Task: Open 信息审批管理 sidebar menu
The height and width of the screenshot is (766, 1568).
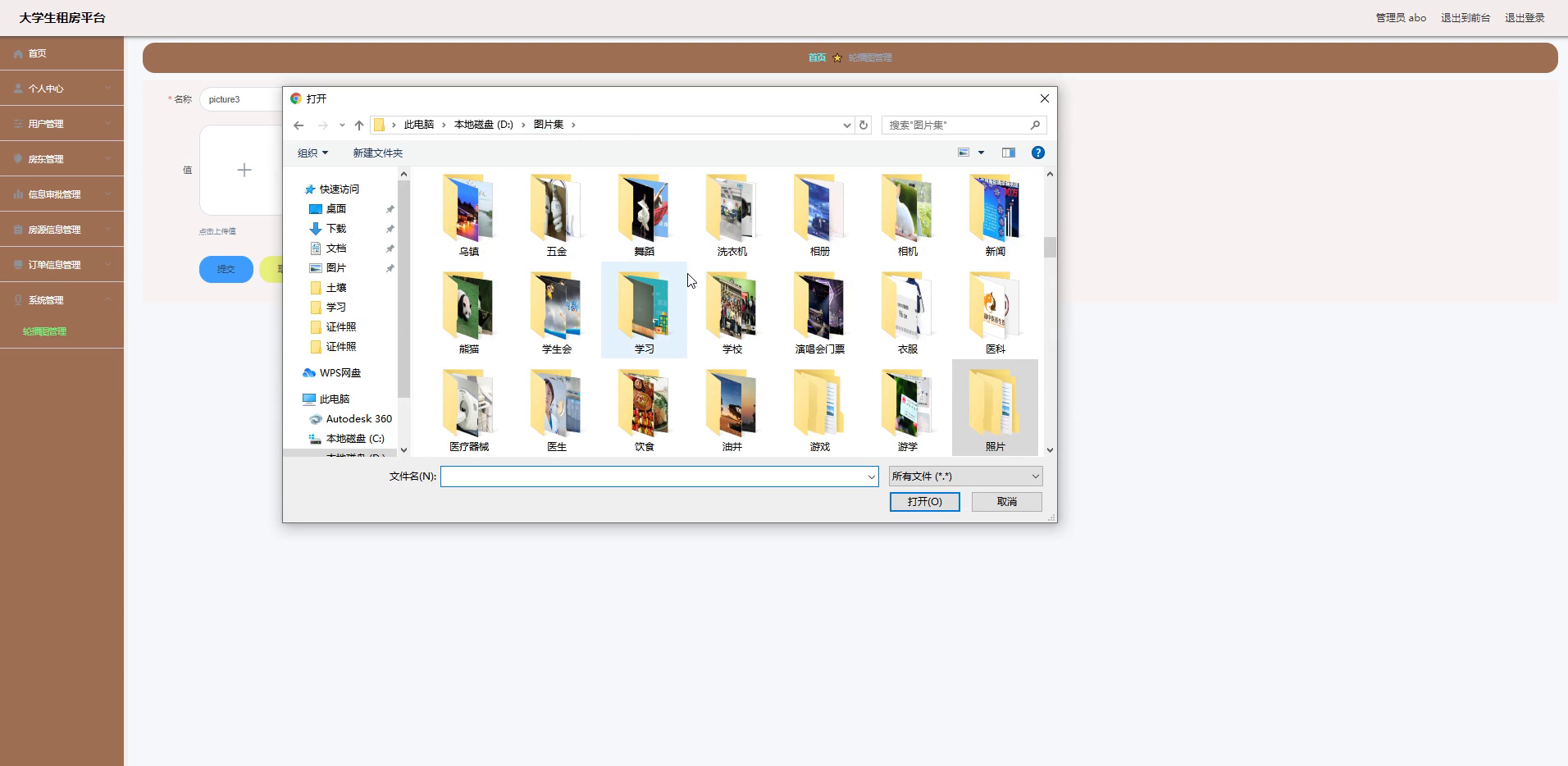Action: [x=62, y=194]
